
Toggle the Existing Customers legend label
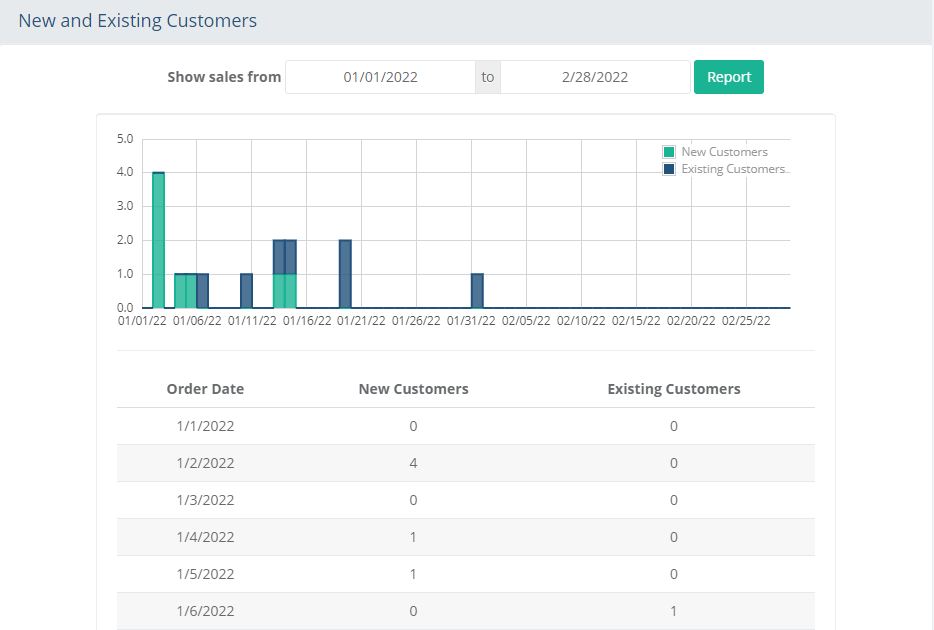click(733, 169)
